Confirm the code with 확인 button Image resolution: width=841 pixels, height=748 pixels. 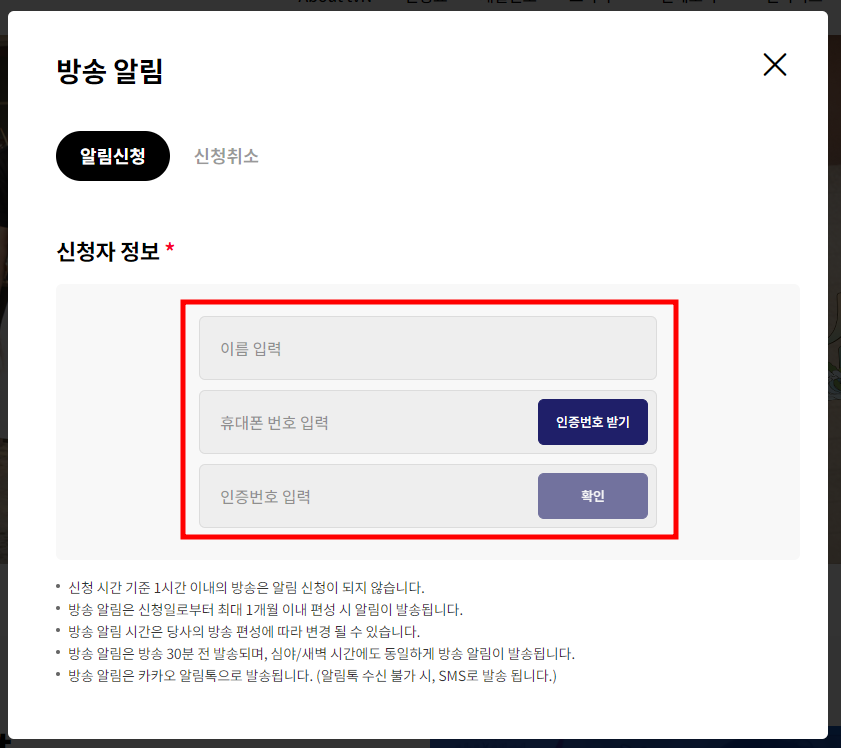click(593, 496)
